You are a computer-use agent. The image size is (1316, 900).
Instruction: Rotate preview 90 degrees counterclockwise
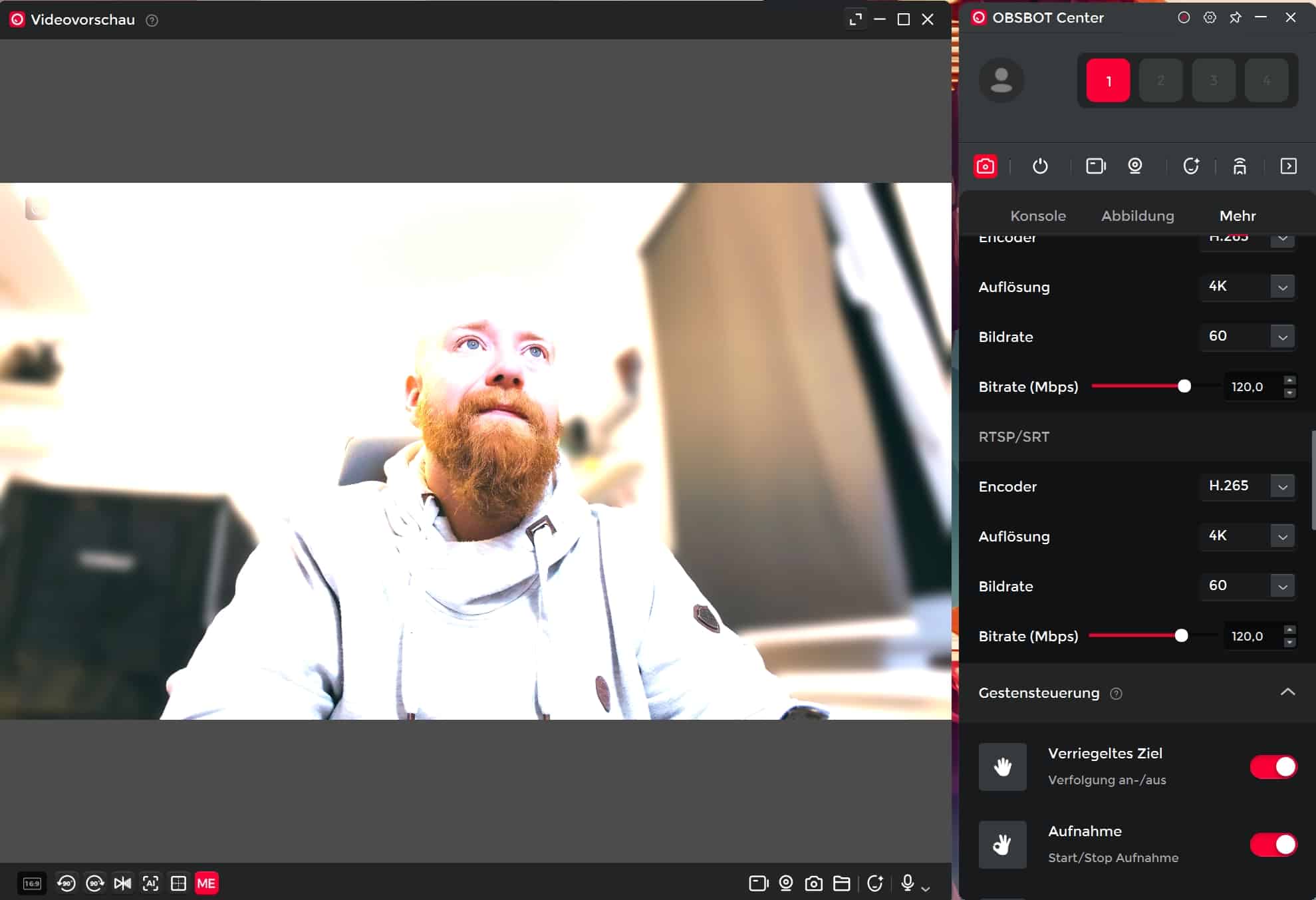[66, 883]
